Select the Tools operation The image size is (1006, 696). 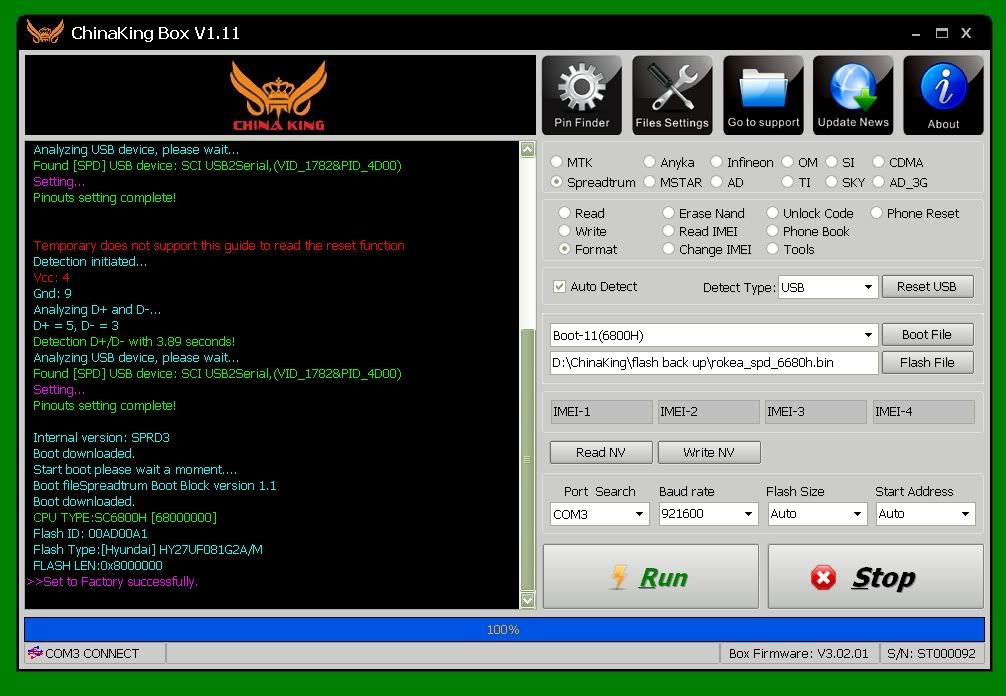coord(772,248)
